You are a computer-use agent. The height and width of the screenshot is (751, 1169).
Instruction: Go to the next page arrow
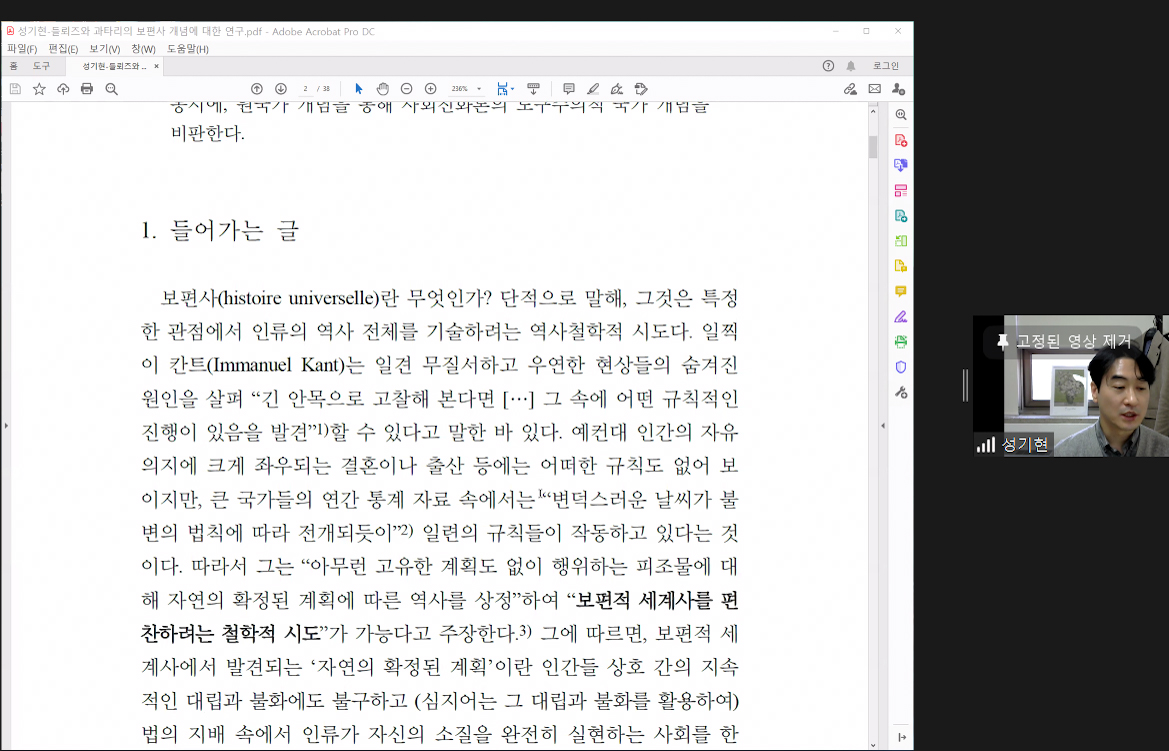pyautogui.click(x=280, y=89)
